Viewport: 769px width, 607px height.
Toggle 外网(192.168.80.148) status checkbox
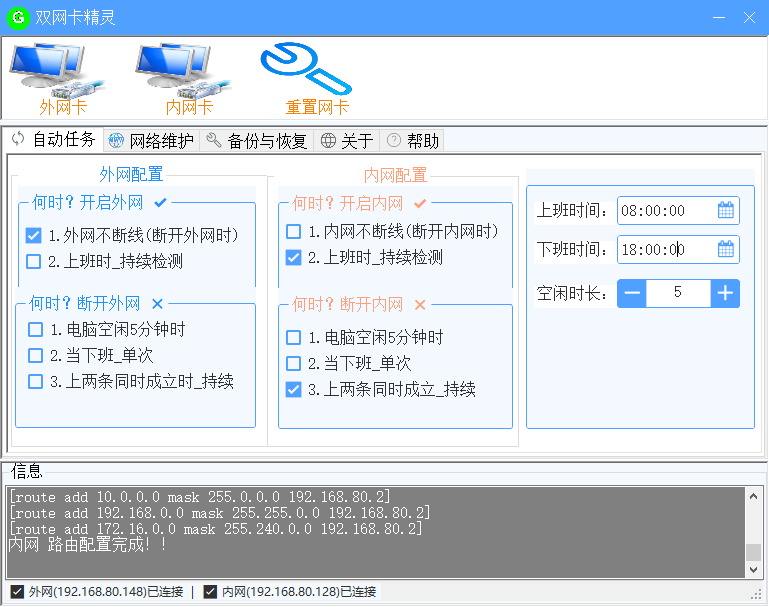tap(16, 592)
